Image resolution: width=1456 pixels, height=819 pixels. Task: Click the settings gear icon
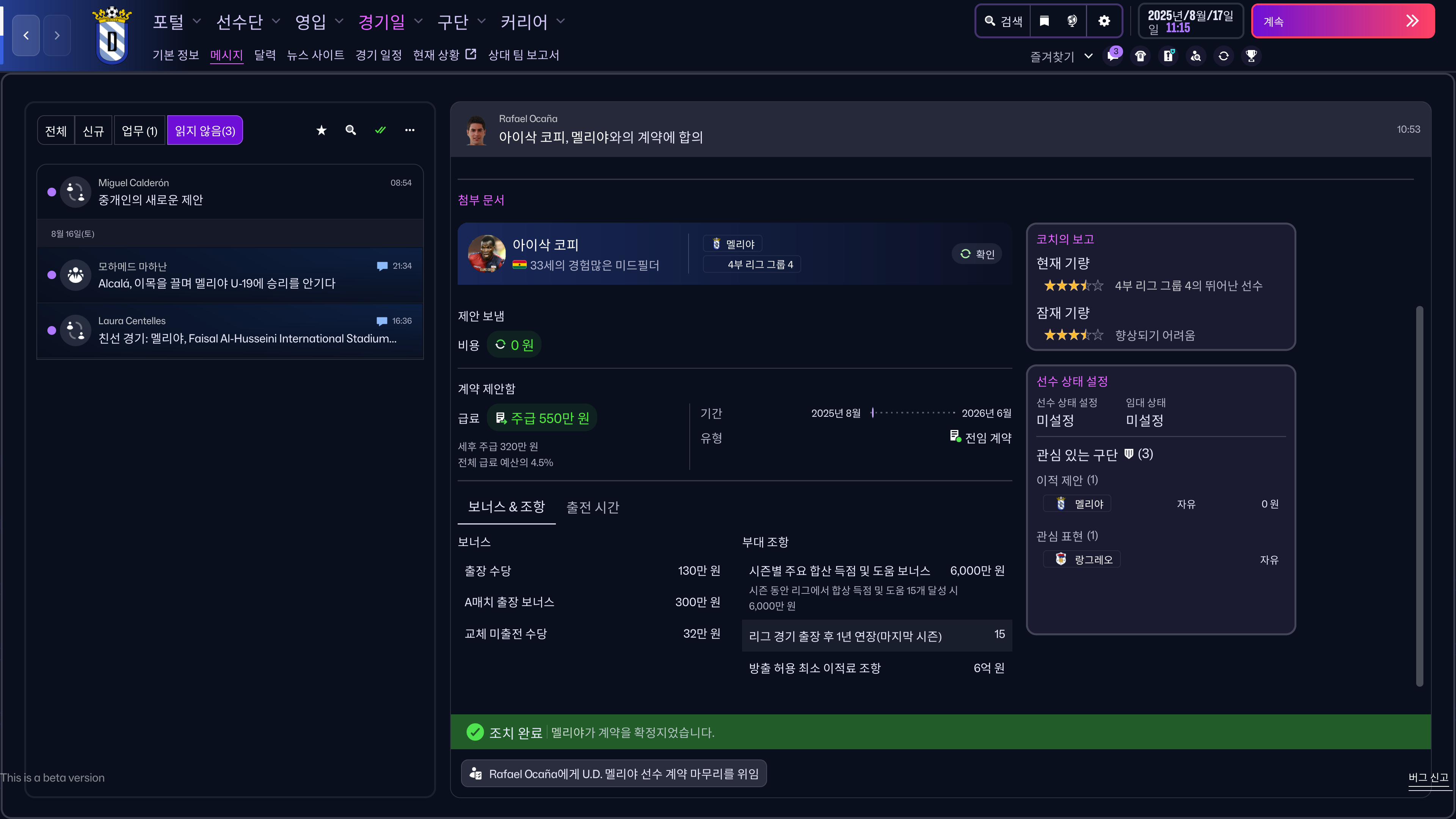1104,22
